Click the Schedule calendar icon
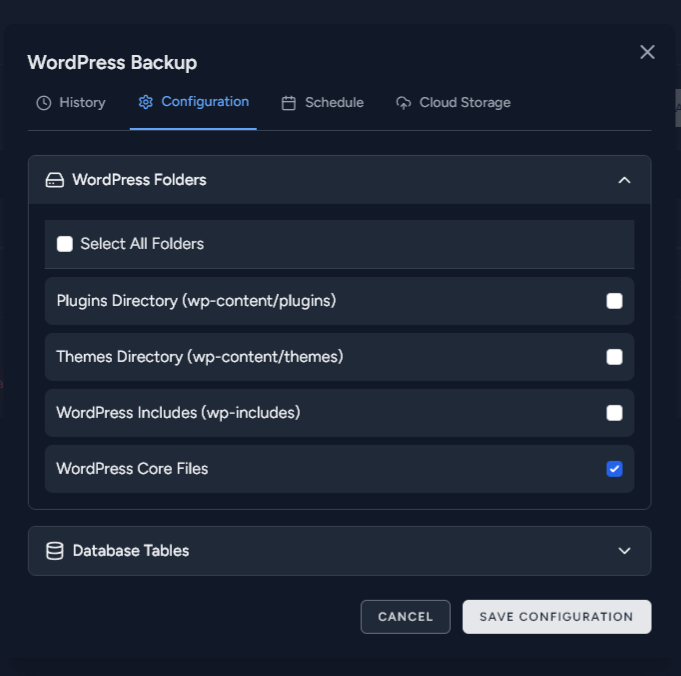681x676 pixels. click(x=288, y=103)
